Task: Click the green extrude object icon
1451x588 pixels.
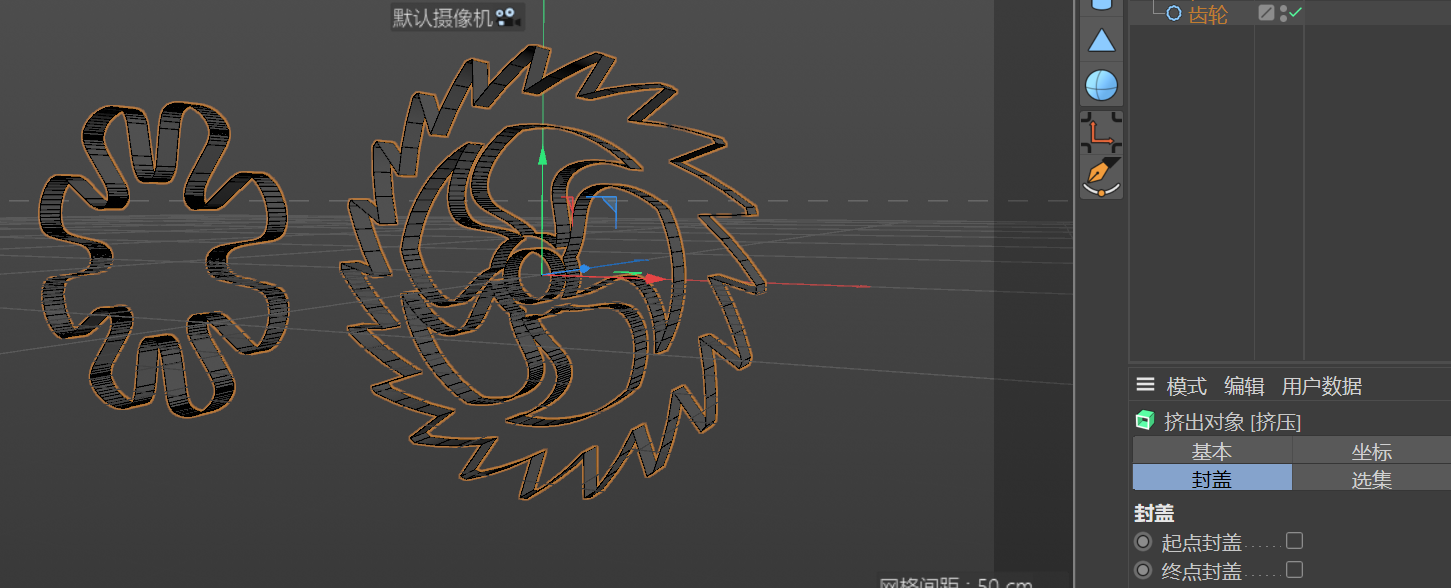Action: (1145, 421)
